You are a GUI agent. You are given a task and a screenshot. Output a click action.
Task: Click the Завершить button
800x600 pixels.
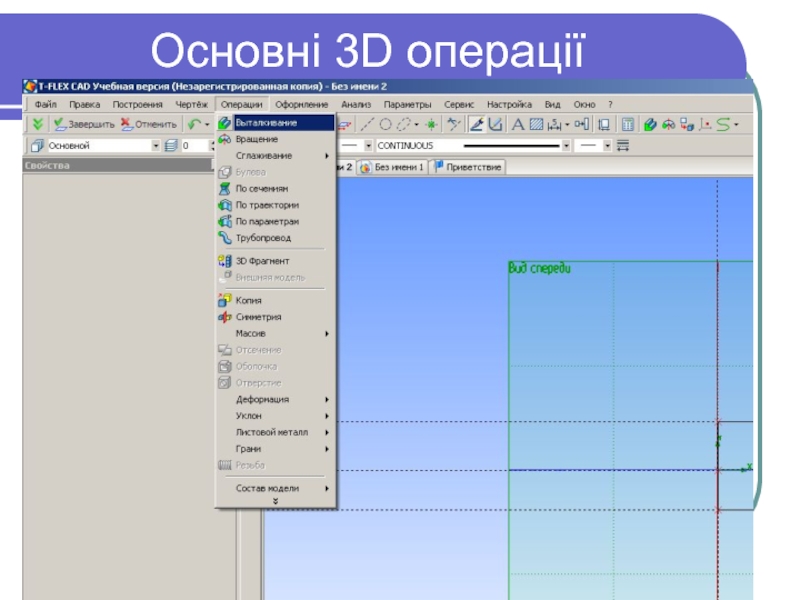pos(83,125)
